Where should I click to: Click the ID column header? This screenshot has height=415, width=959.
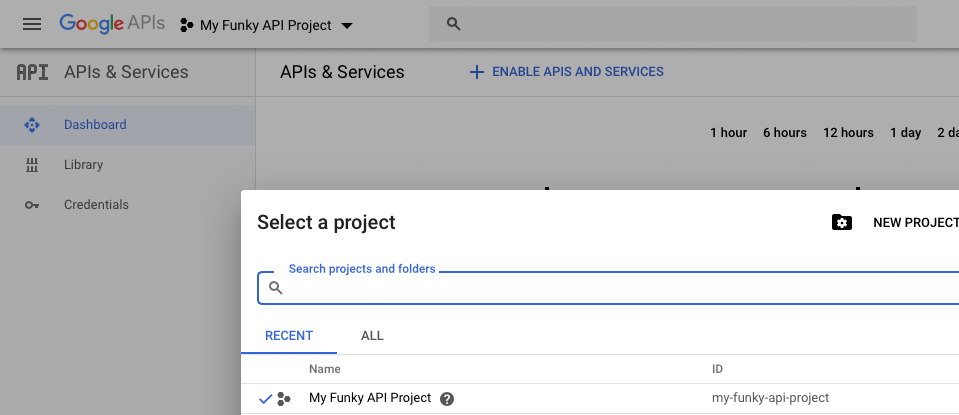(x=717, y=369)
